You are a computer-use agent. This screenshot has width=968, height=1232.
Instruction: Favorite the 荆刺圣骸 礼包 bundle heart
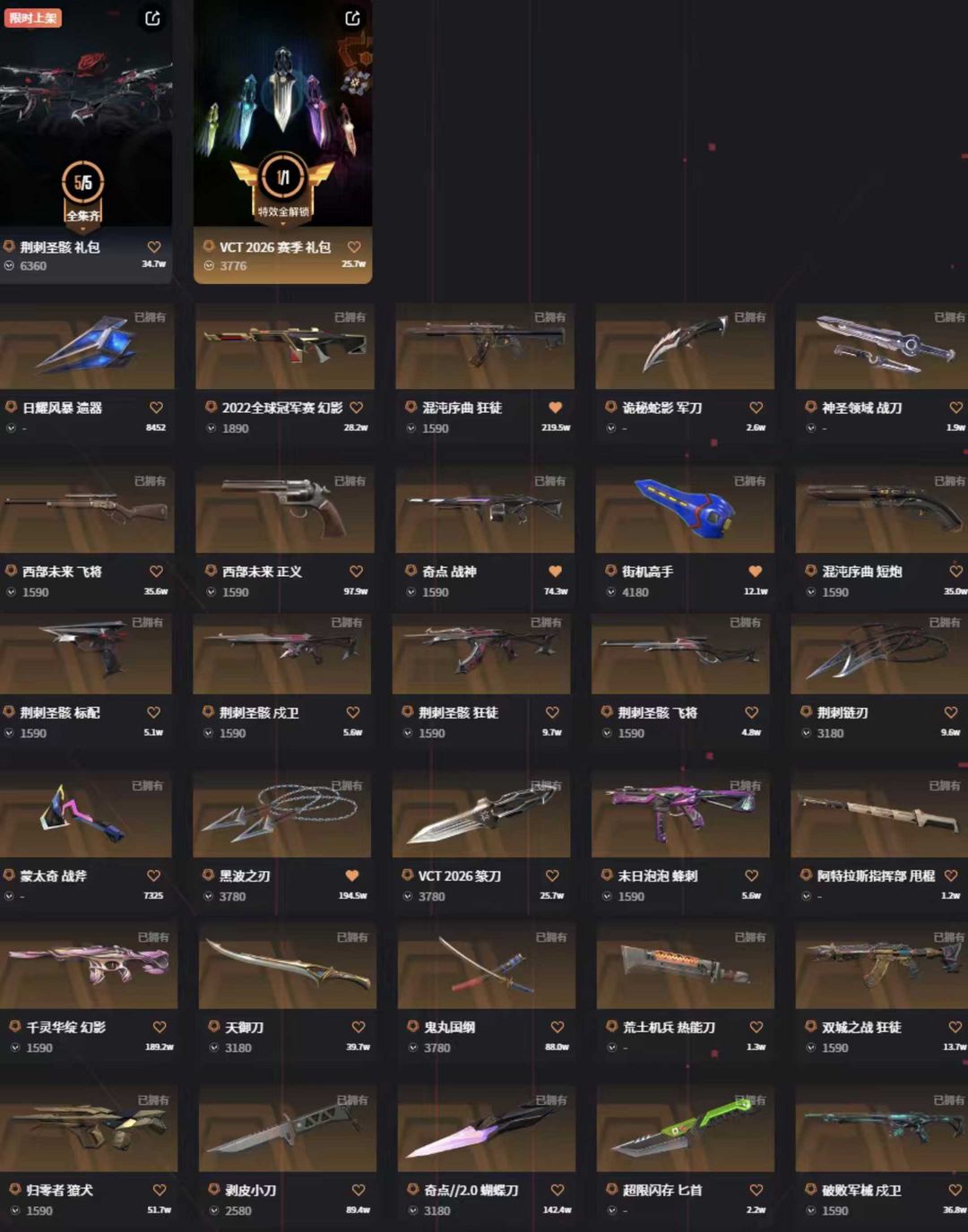154,247
